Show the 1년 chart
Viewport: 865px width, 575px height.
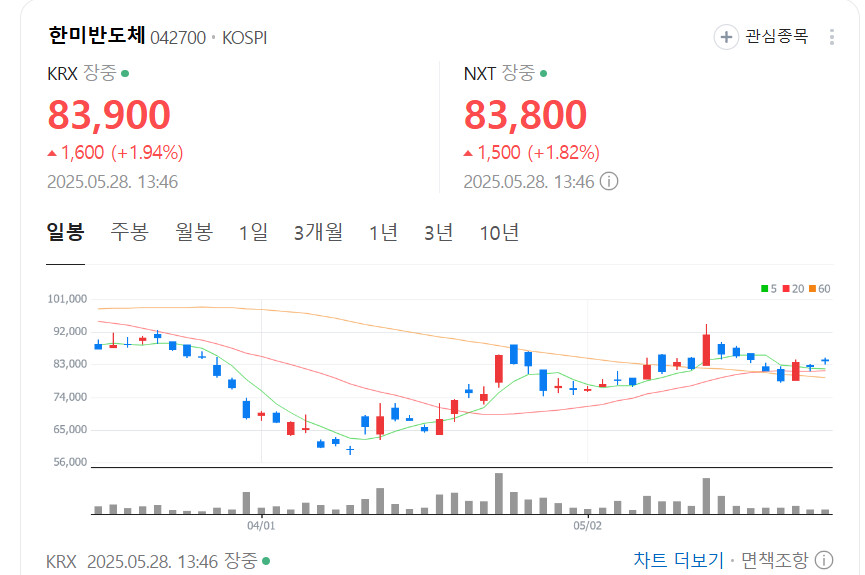383,232
